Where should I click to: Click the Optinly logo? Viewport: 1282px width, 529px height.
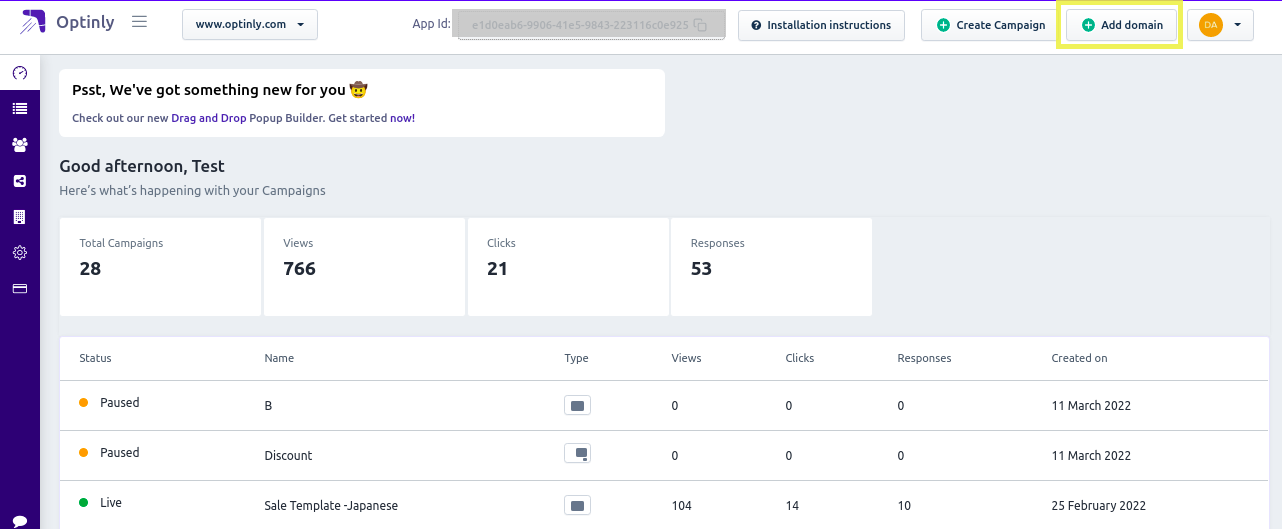pos(67,22)
